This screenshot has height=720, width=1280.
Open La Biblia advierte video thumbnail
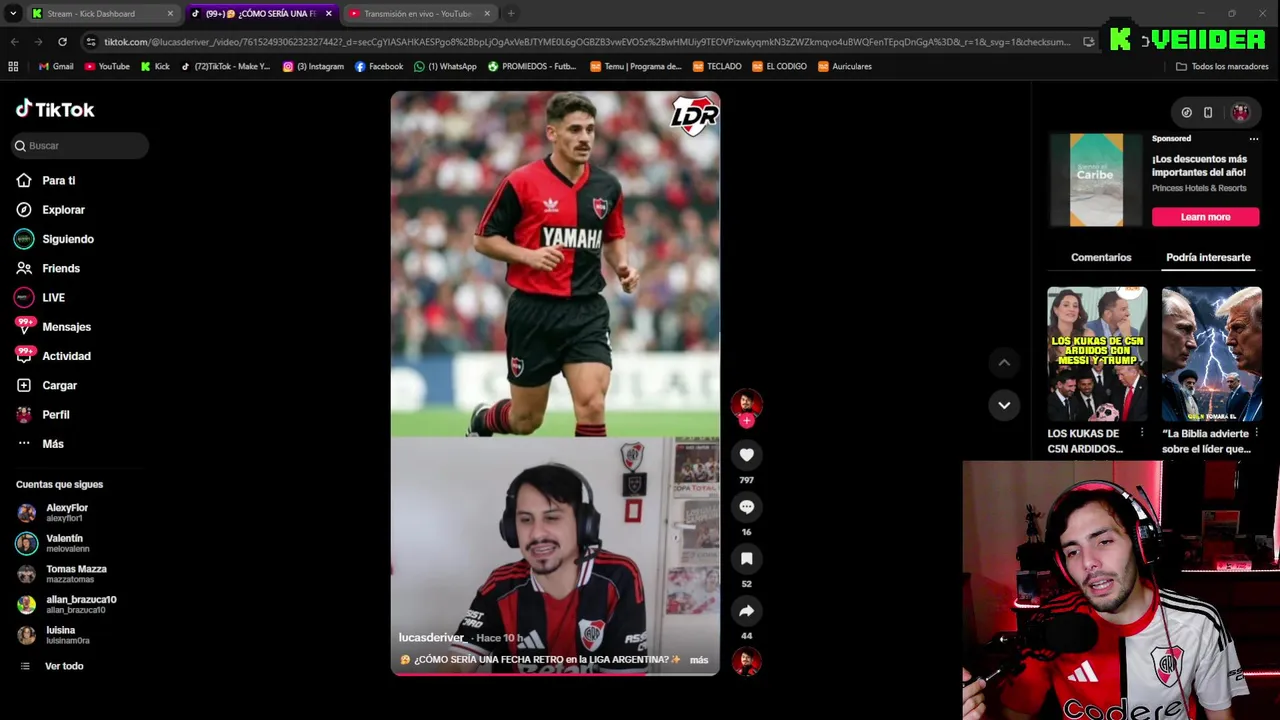pyautogui.click(x=1211, y=354)
